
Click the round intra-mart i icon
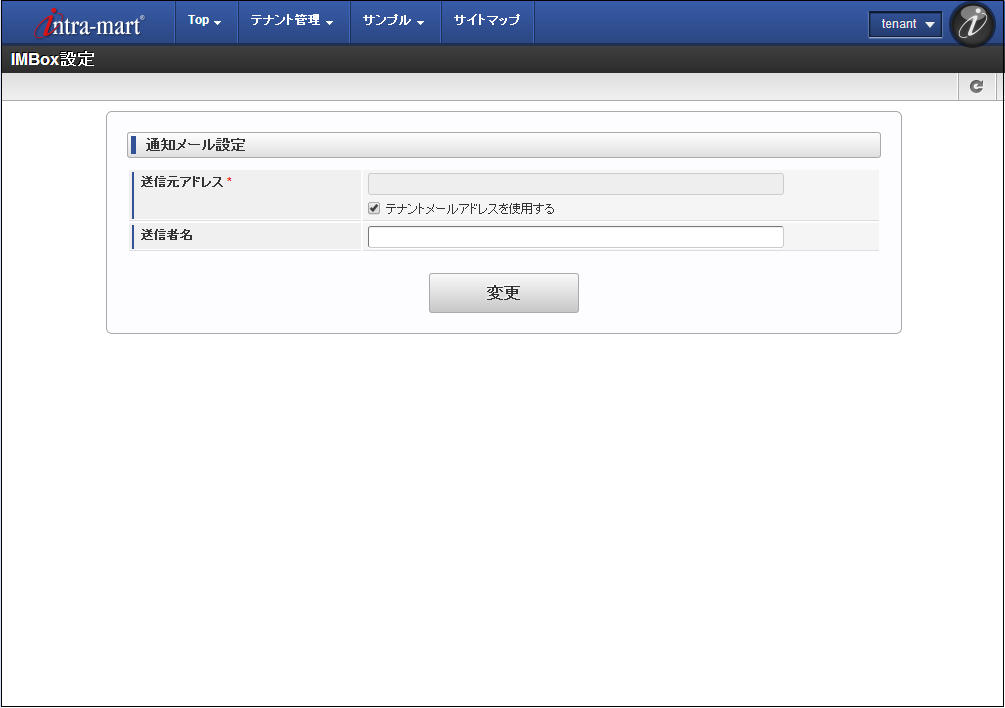(972, 24)
